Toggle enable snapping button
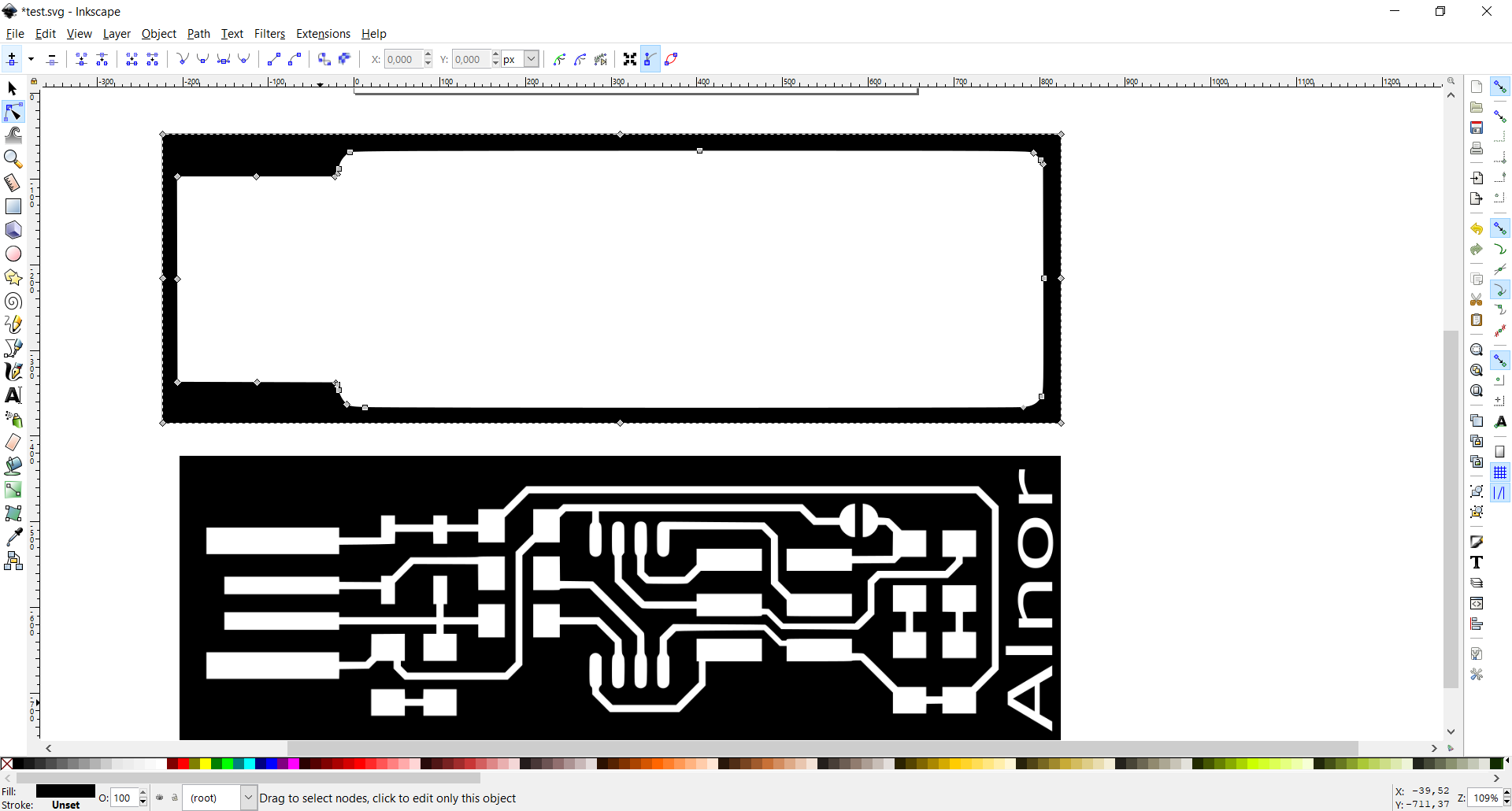Screen dimensions: 1512x811 [1500, 87]
